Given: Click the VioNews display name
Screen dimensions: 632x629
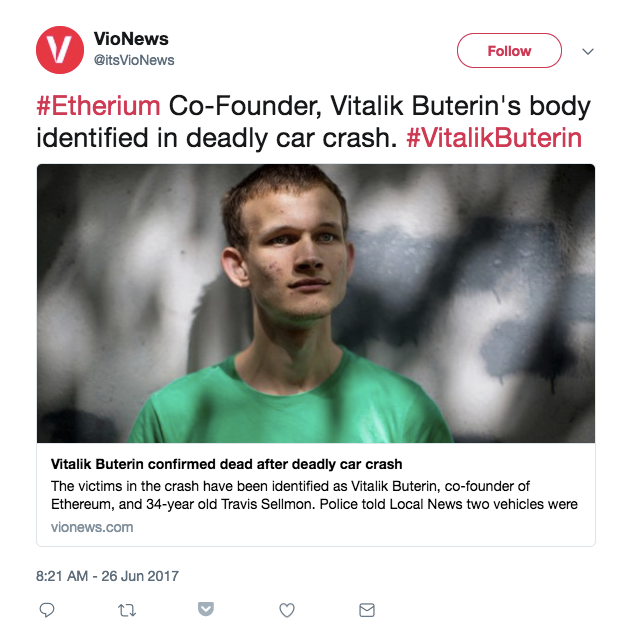Looking at the screenshot, I should click(131, 39).
